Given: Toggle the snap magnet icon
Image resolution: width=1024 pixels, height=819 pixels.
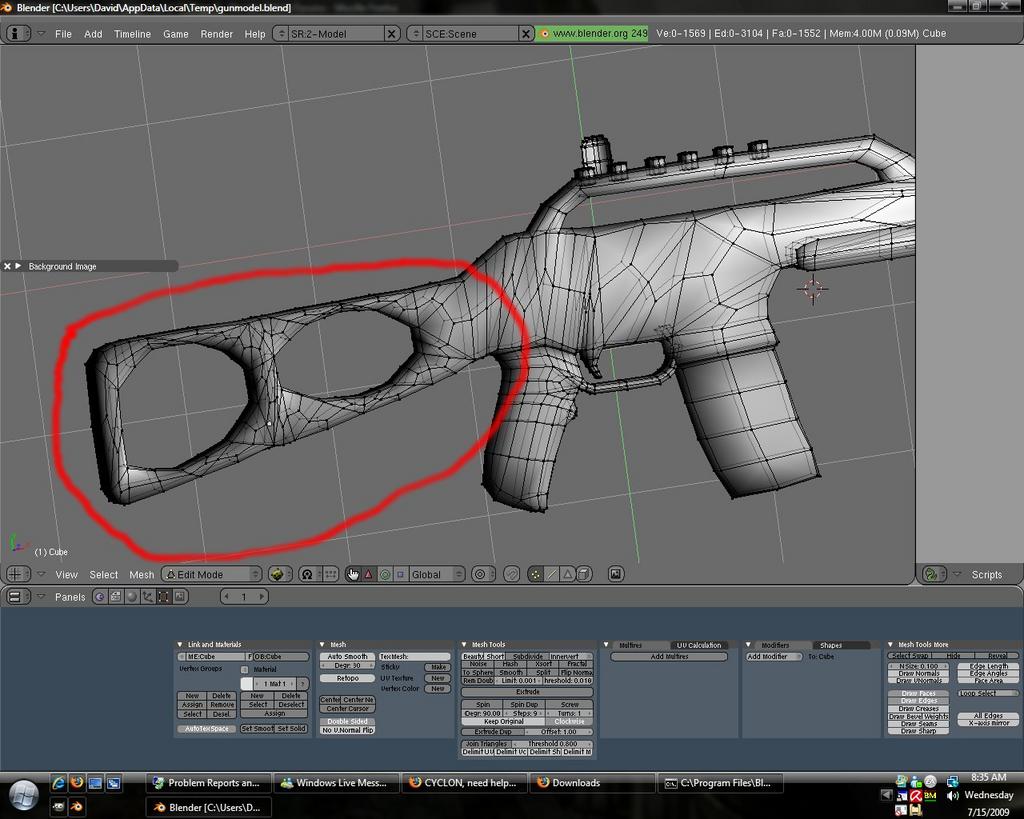Looking at the screenshot, I should coord(511,574).
